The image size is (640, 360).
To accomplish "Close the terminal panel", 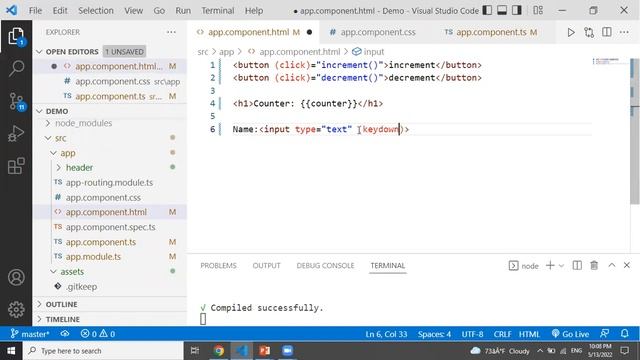I will click(x=627, y=265).
